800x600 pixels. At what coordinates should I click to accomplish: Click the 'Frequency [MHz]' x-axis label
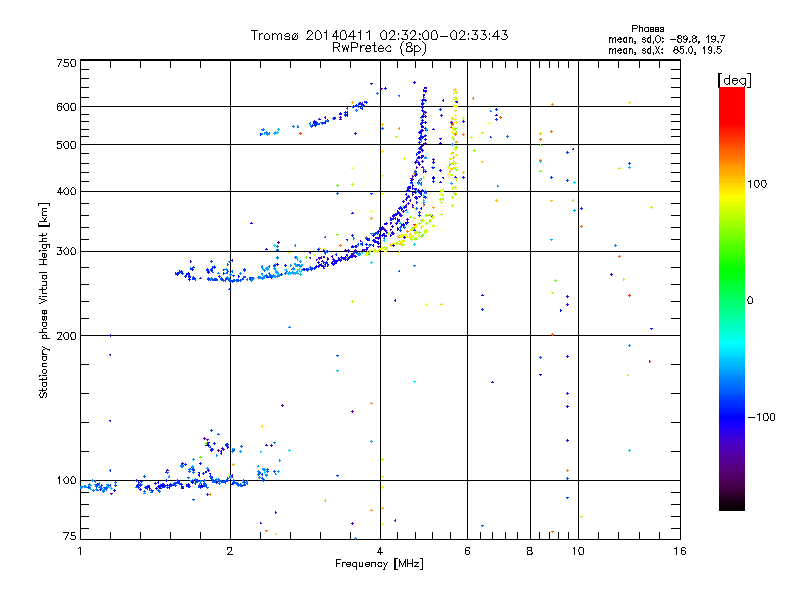coord(379,564)
